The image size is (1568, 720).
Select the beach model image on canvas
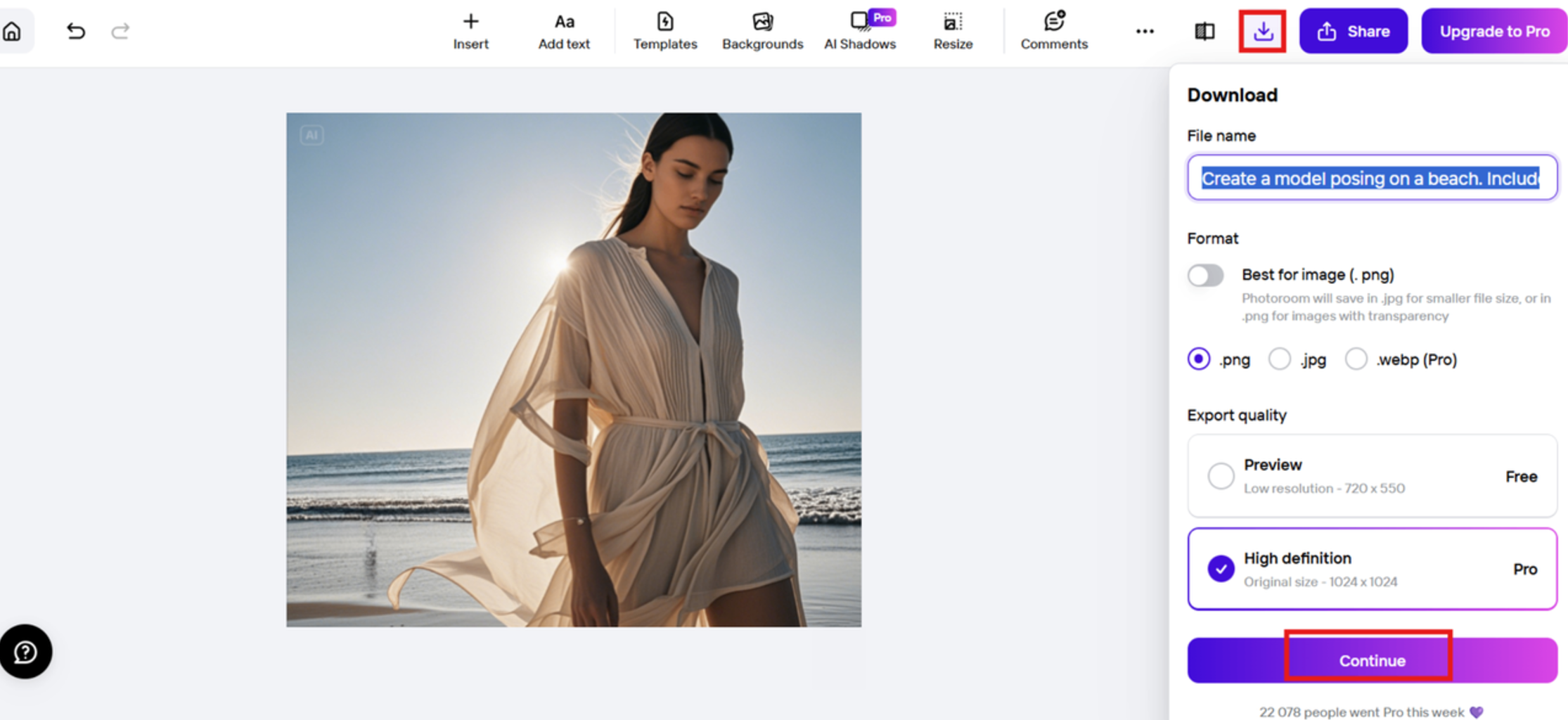574,370
